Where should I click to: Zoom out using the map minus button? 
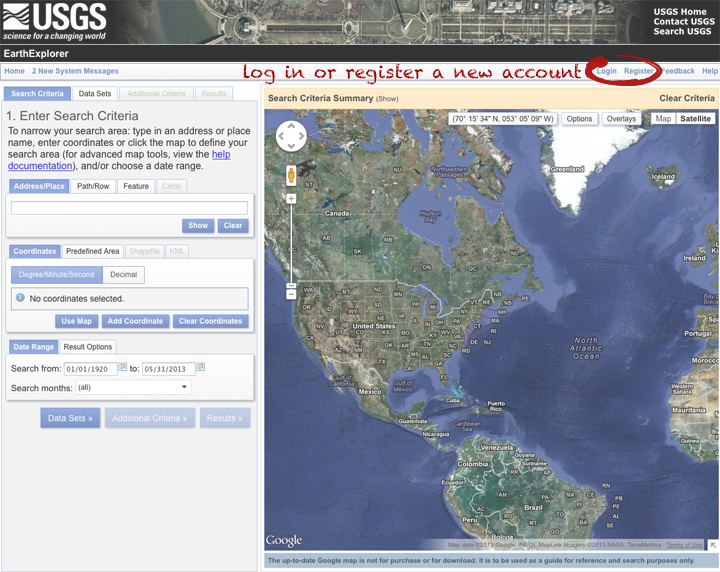pyautogui.click(x=291, y=293)
